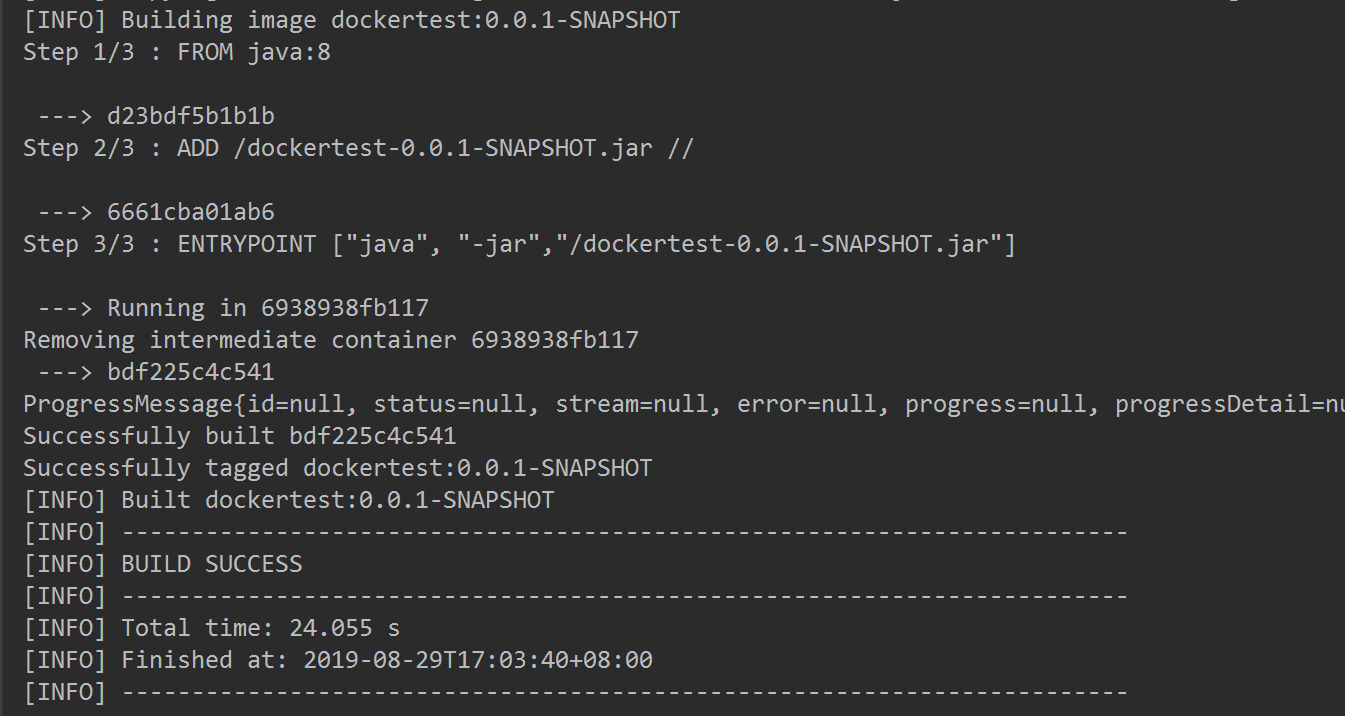
Task: Click the 'Removing intermediate container' line
Action: tap(330, 340)
